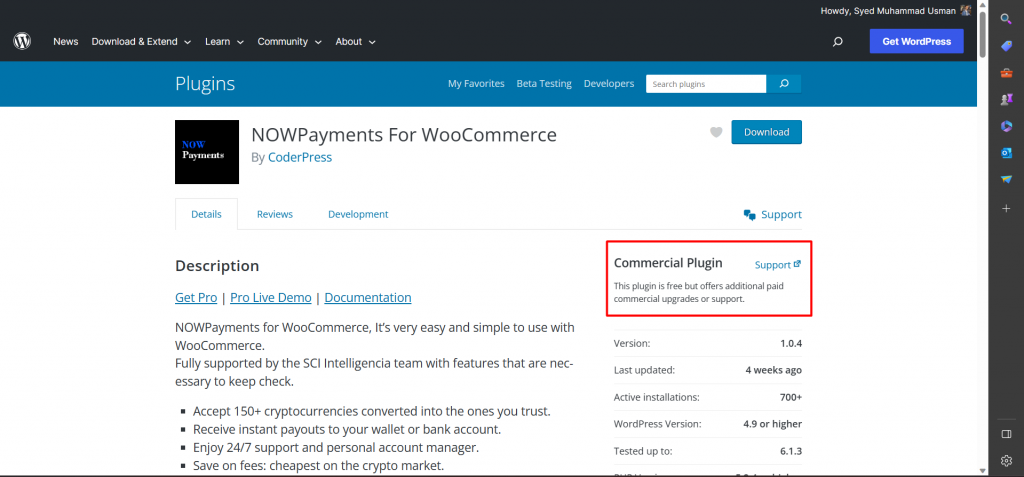Click the WordPress logo icon
1024x477 pixels.
point(22,41)
